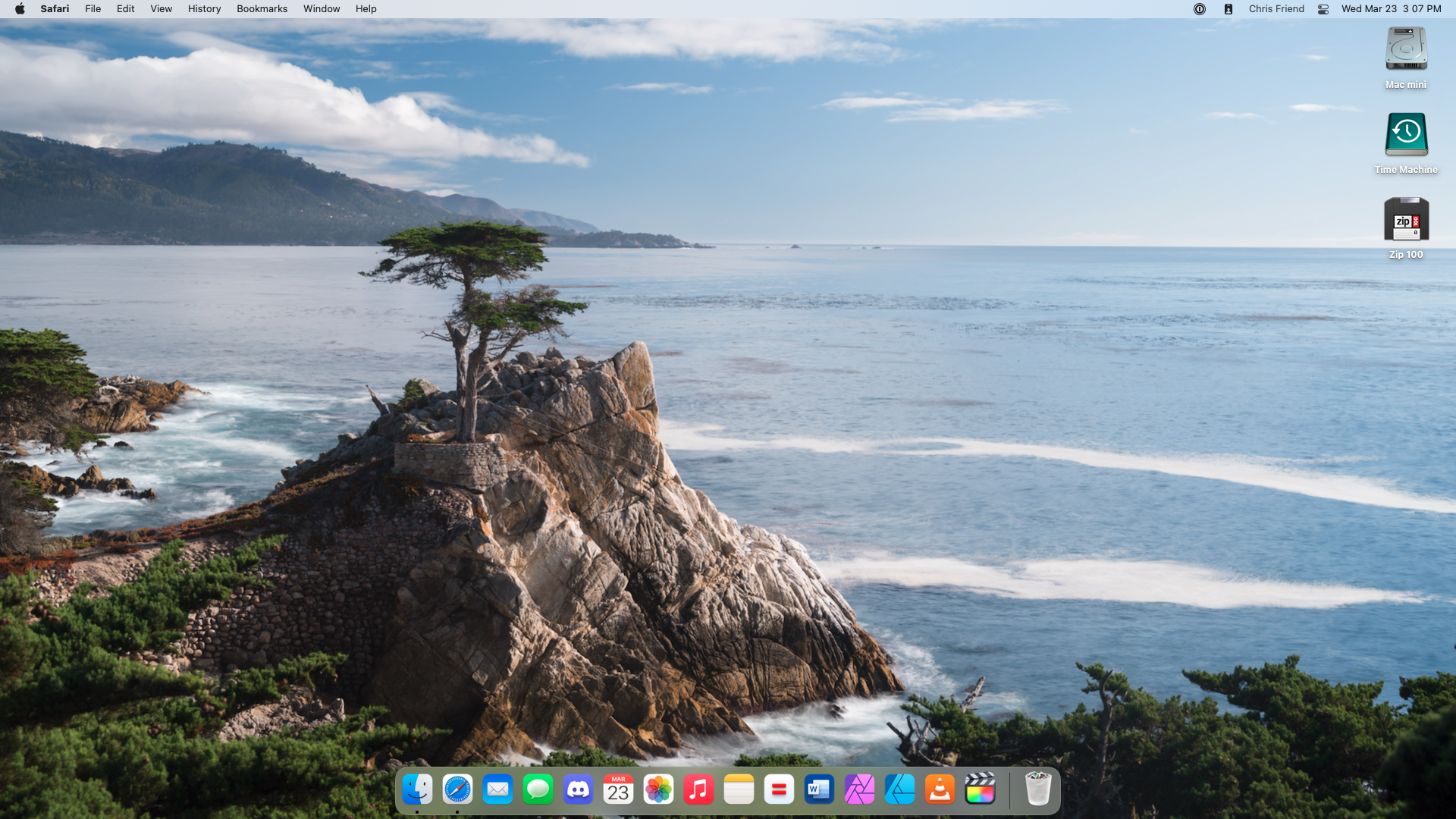Open Microsoft Word from the Dock

(x=819, y=789)
